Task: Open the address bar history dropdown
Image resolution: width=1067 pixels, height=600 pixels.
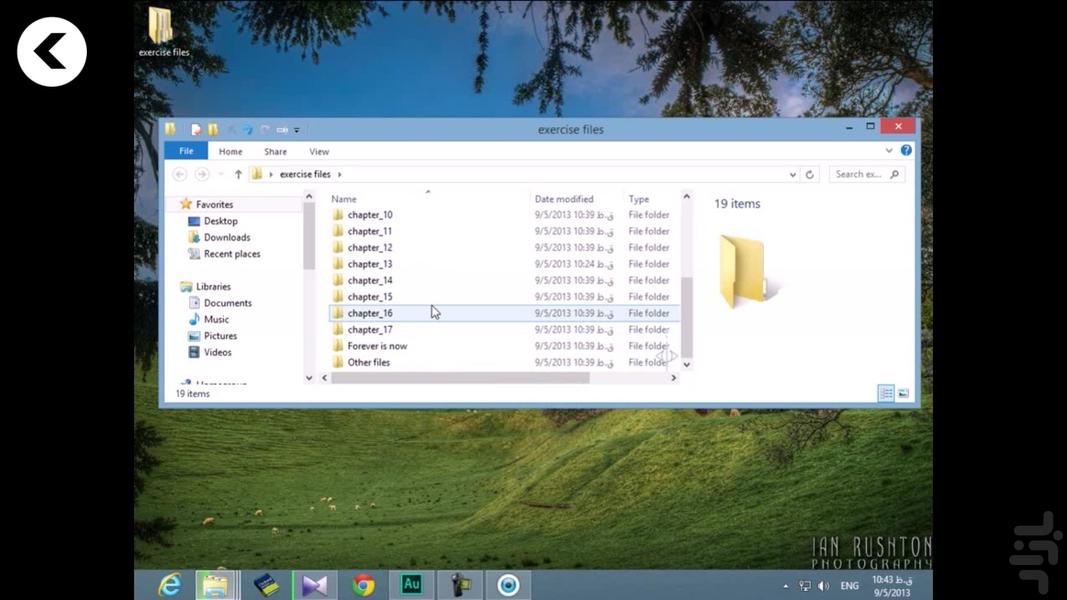Action: click(793, 174)
